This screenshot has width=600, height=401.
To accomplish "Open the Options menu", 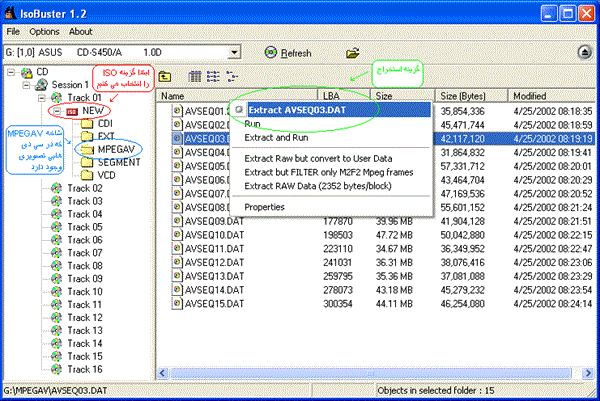I will click(x=44, y=32).
